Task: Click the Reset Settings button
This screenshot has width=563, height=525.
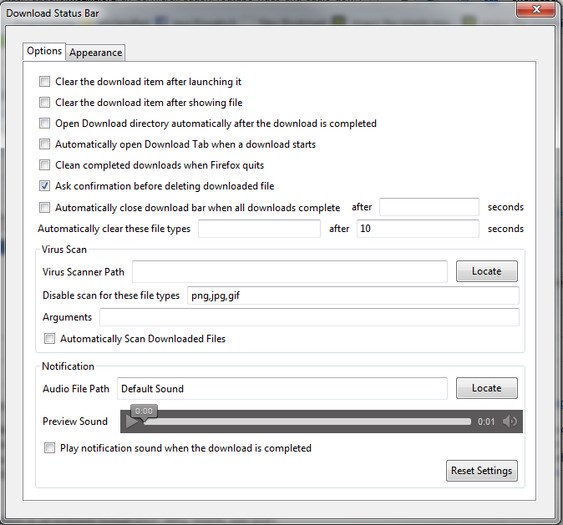Action: click(x=481, y=470)
